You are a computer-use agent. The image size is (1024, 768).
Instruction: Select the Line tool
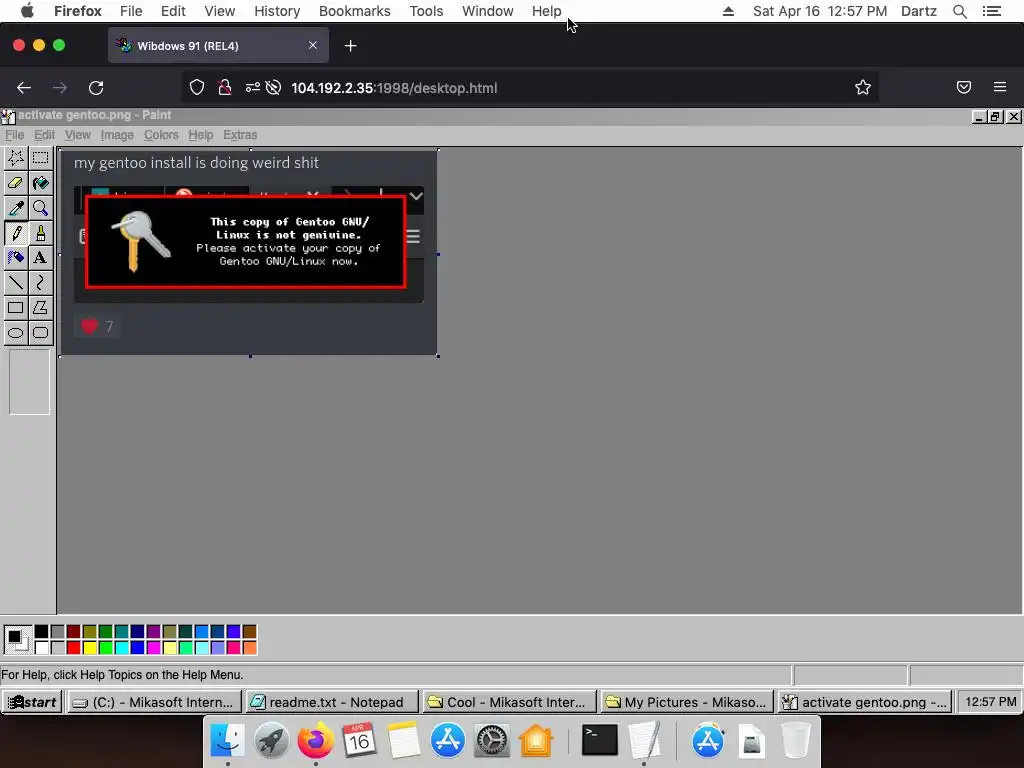[x=16, y=283]
